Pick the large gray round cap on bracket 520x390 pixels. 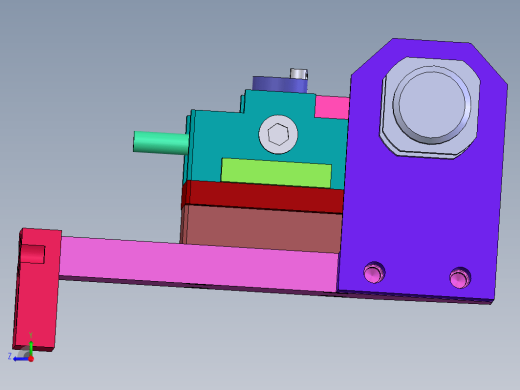tap(431, 105)
